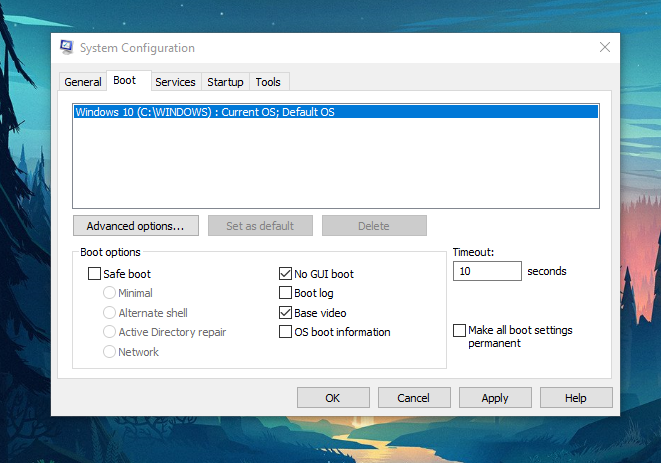Viewport: 661px width, 463px height.
Task: Confirm with the OK button
Action: tap(333, 398)
